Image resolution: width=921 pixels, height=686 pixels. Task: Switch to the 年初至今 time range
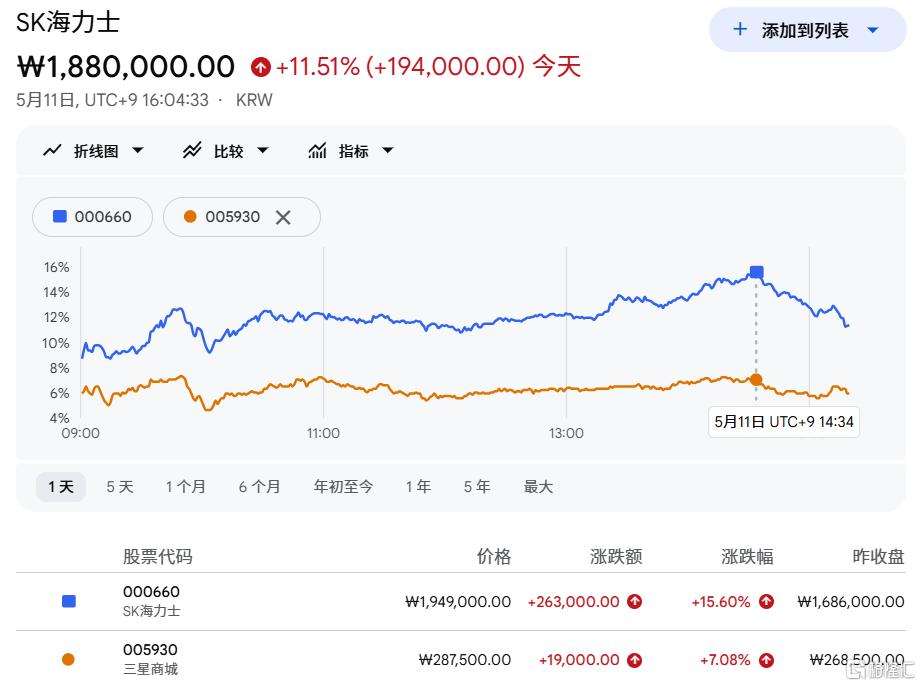(344, 487)
